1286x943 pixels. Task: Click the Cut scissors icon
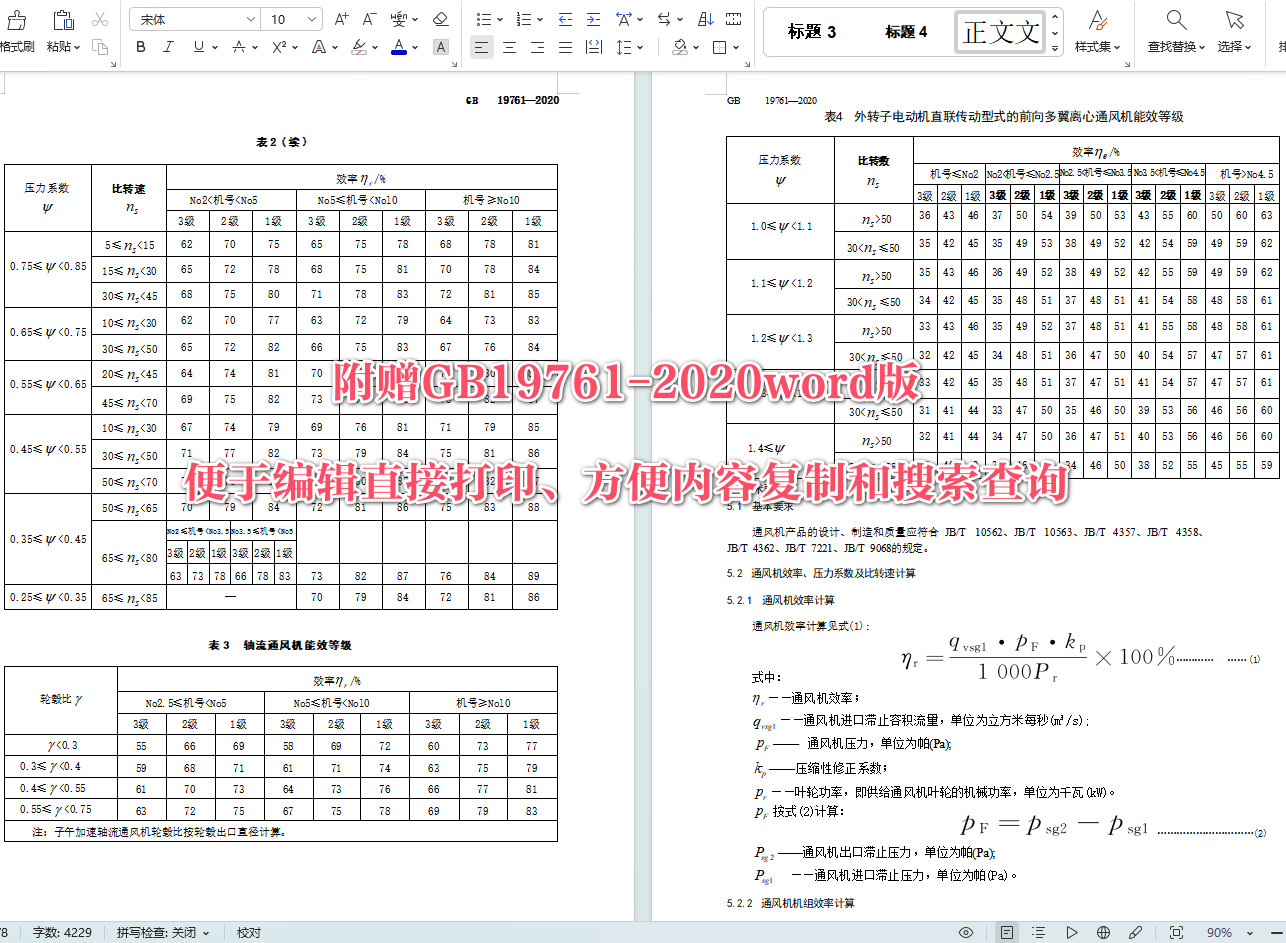(x=99, y=20)
